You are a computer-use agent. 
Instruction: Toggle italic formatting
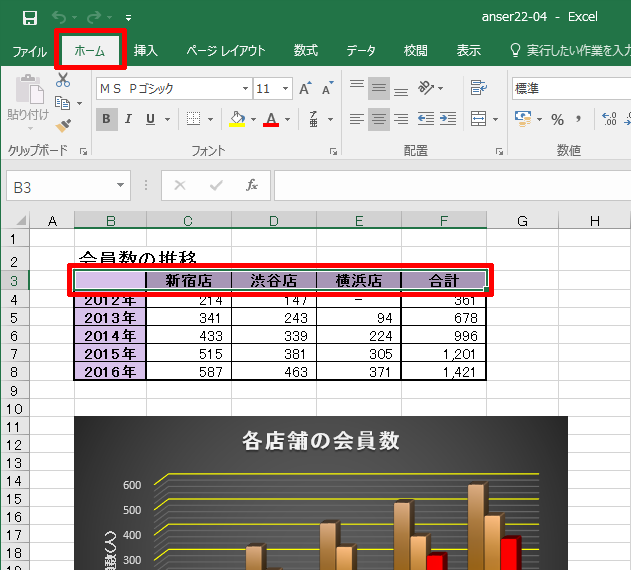(x=128, y=119)
